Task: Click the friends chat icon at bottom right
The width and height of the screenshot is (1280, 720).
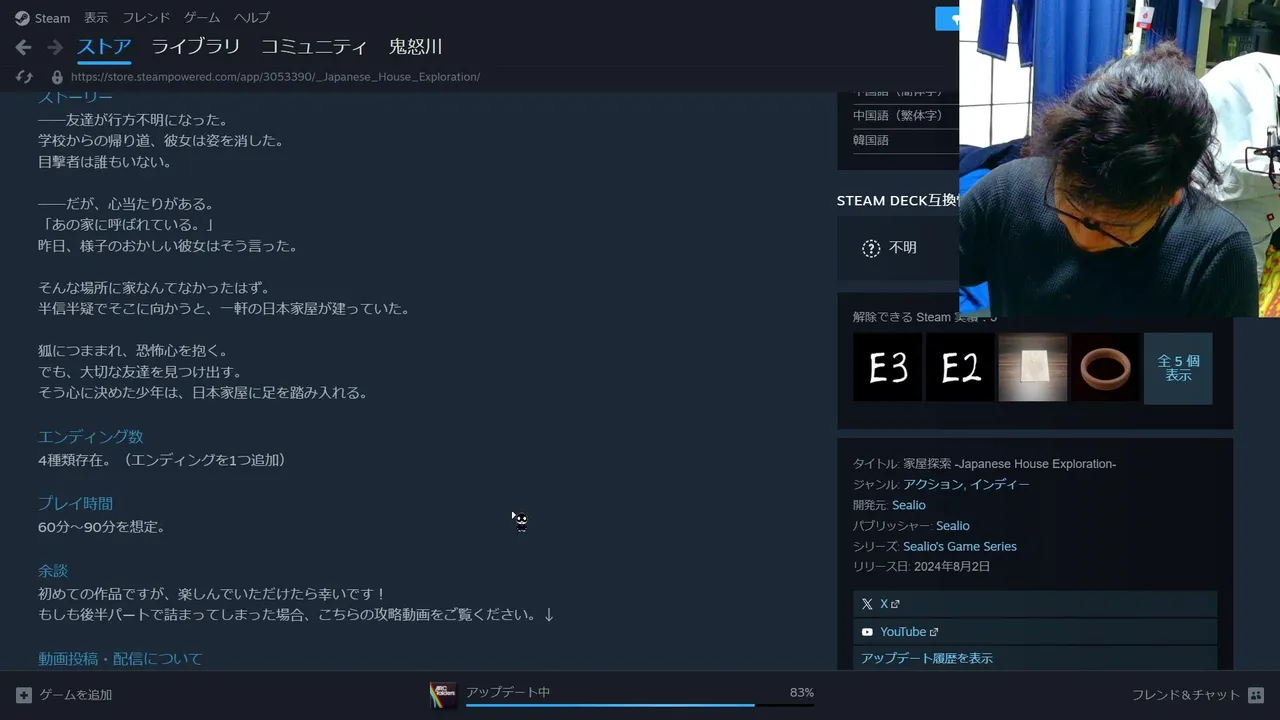Action: pyautogui.click(x=1256, y=695)
